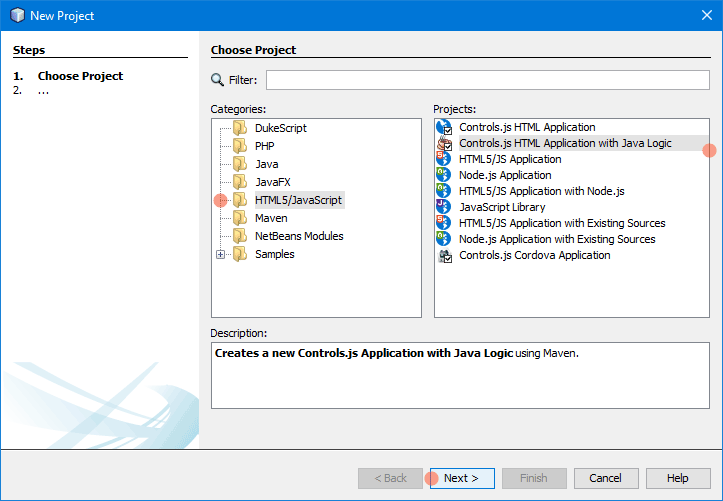Click the HTML5/JavaScript folder icon
This screenshot has height=501, width=723.
tap(240, 200)
